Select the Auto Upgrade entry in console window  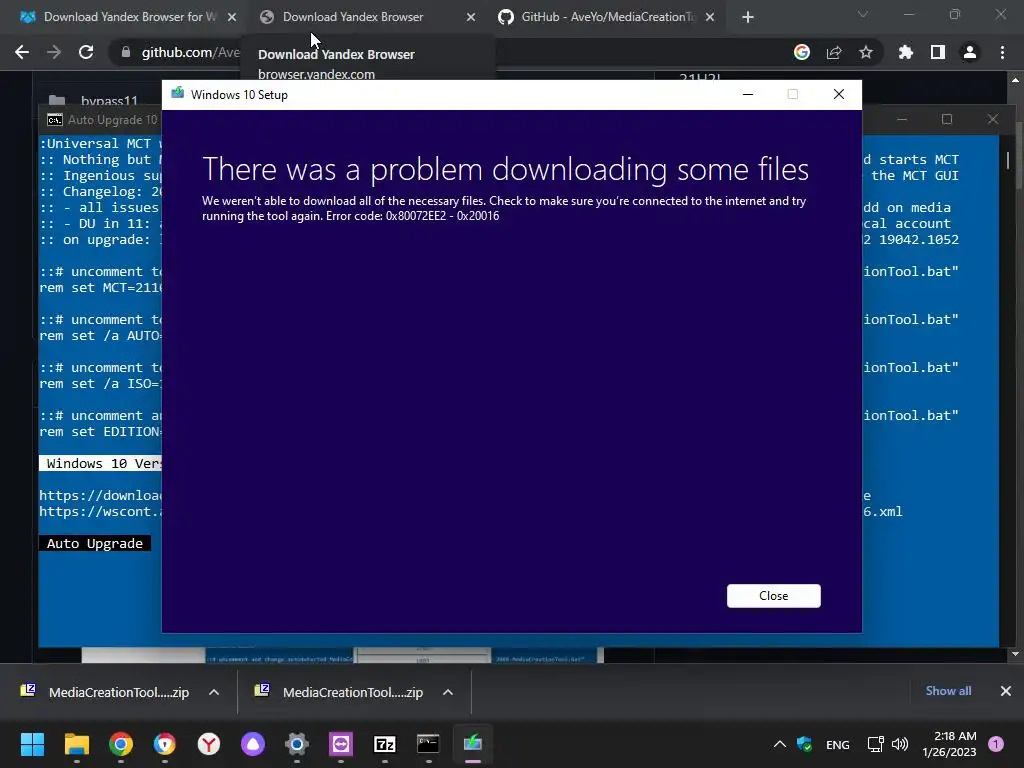(x=95, y=543)
